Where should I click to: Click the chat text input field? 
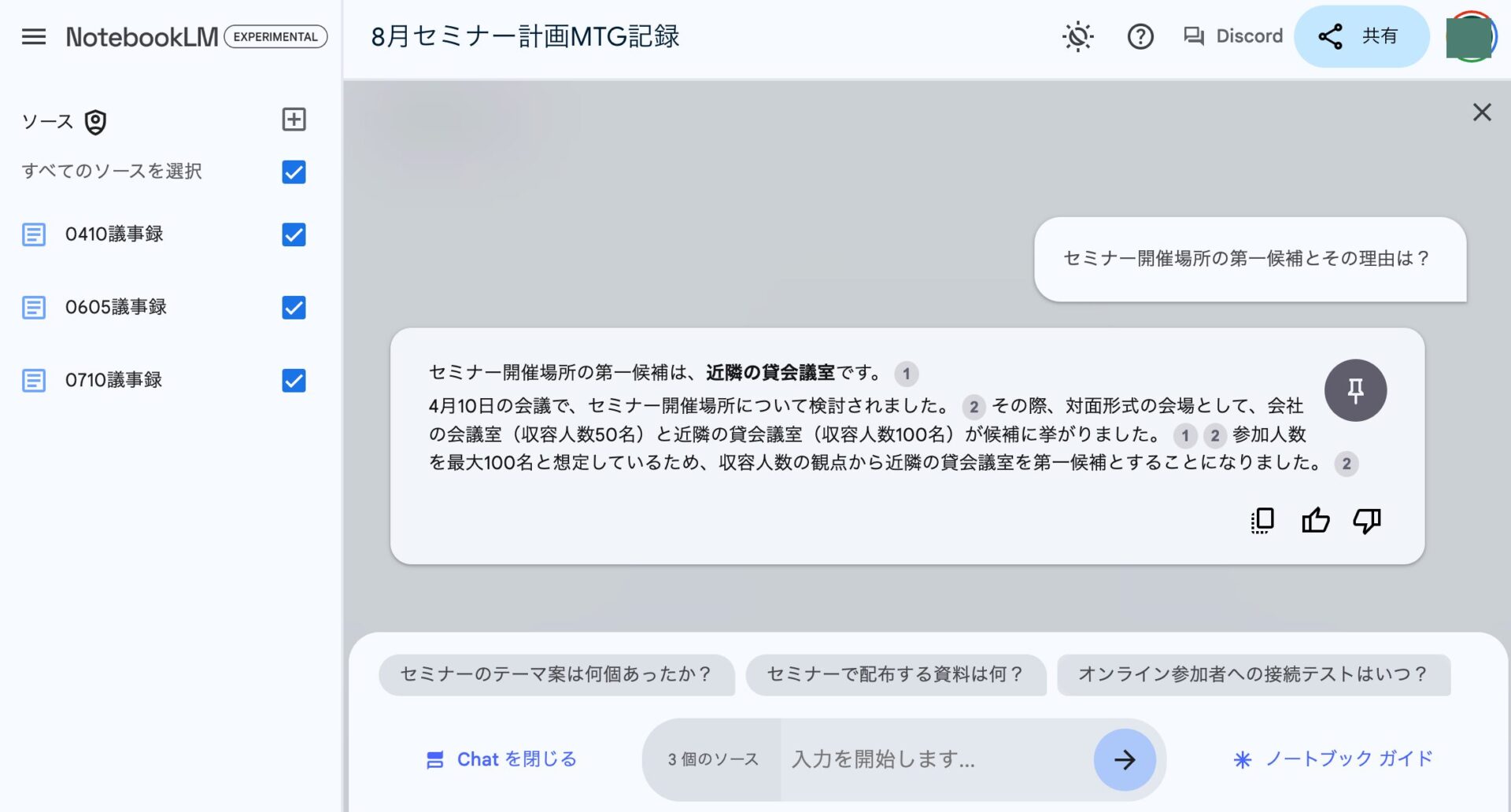coord(937,759)
